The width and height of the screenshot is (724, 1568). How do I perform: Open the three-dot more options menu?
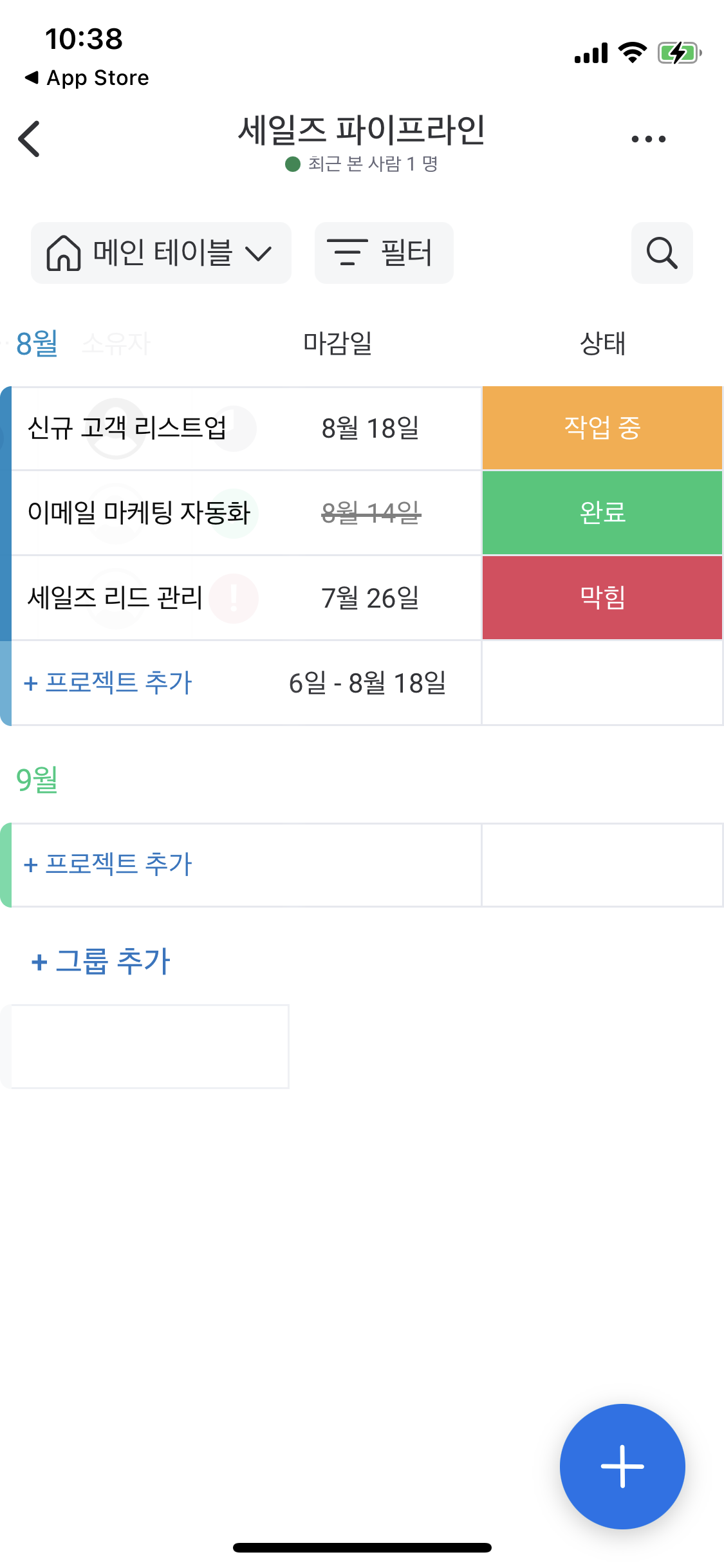tap(648, 138)
